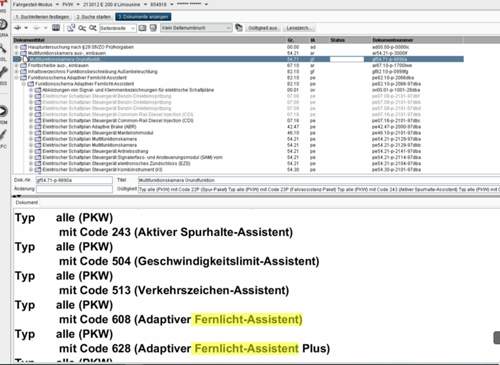The width and height of the screenshot is (500, 365).
Task: Click the Dok.-Nr. input field
Action: click(74, 180)
